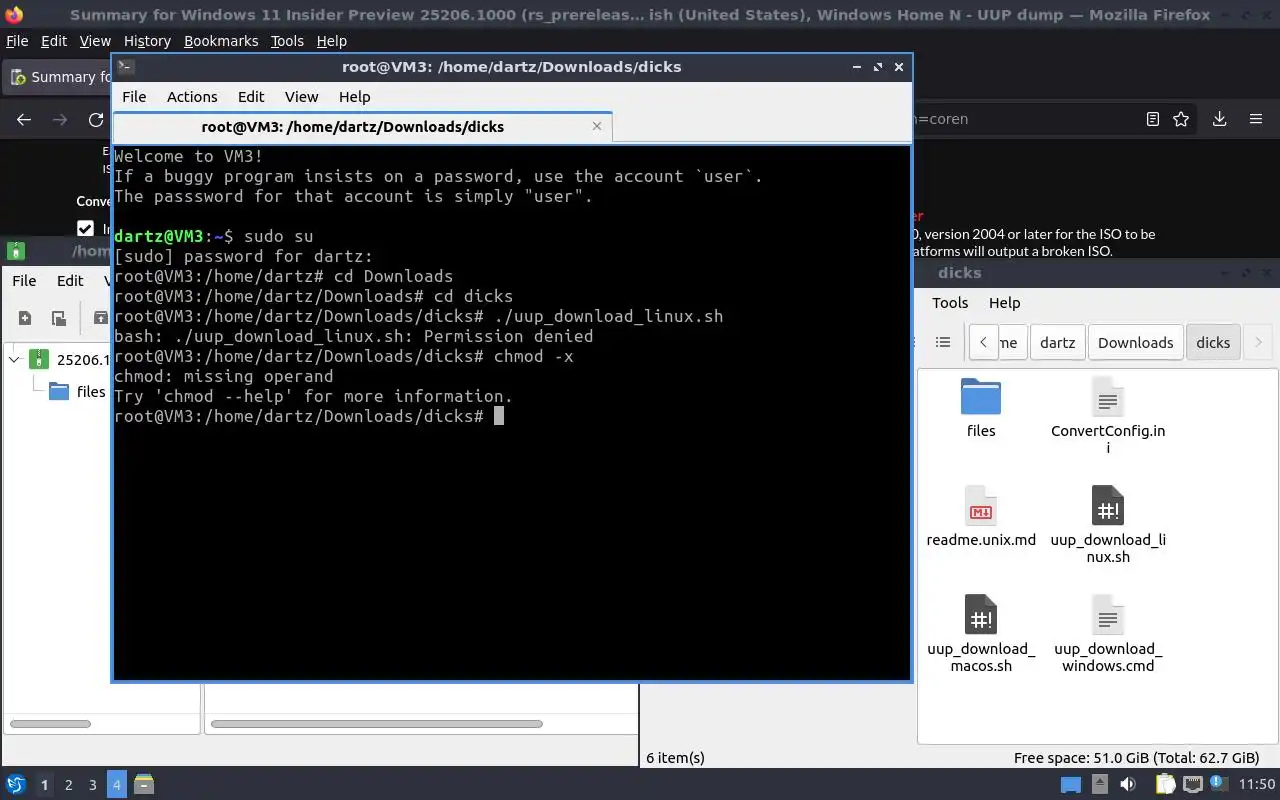Image resolution: width=1280 pixels, height=800 pixels.
Task: Open Firefox Tools menu
Action: 287,41
